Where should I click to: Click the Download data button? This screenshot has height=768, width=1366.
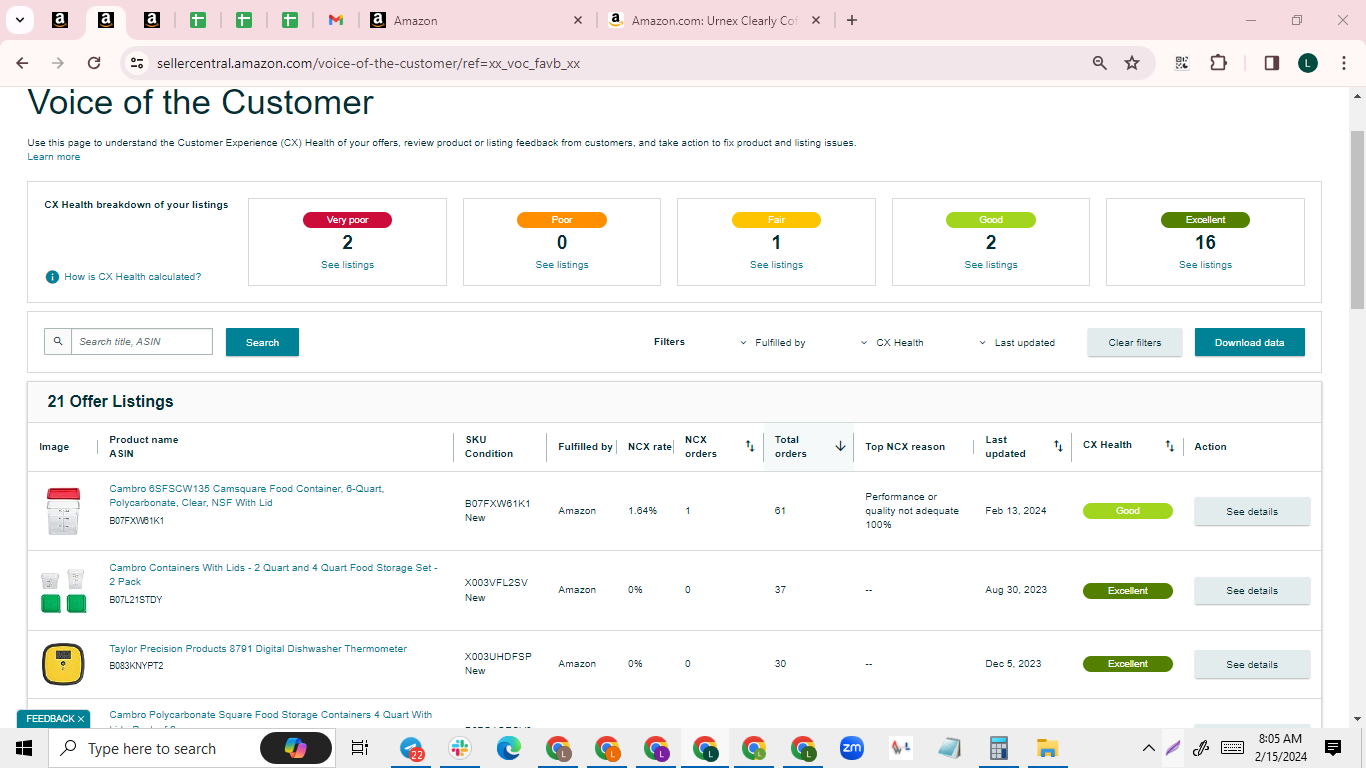[x=1250, y=342]
